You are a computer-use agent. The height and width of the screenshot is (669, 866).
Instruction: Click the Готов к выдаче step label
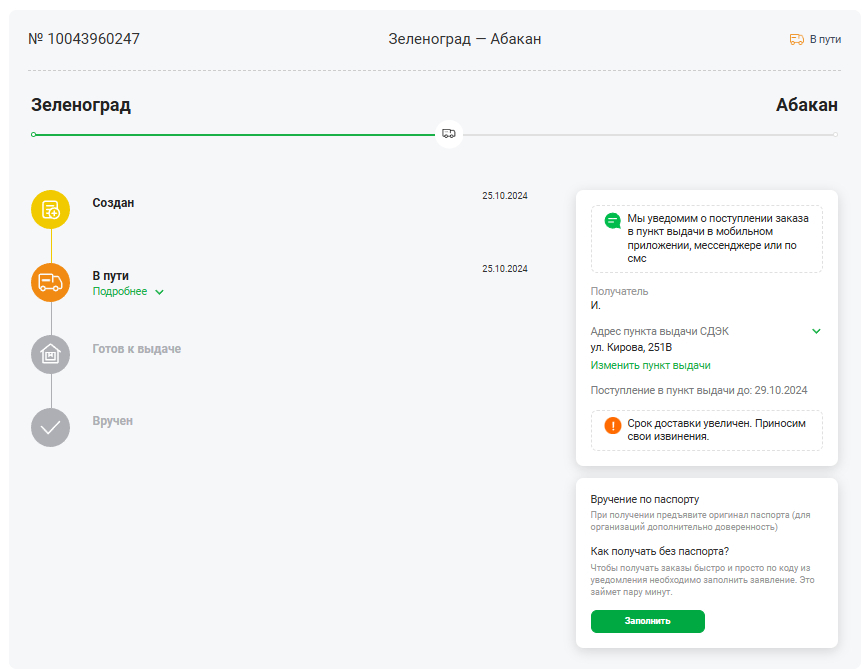136,349
